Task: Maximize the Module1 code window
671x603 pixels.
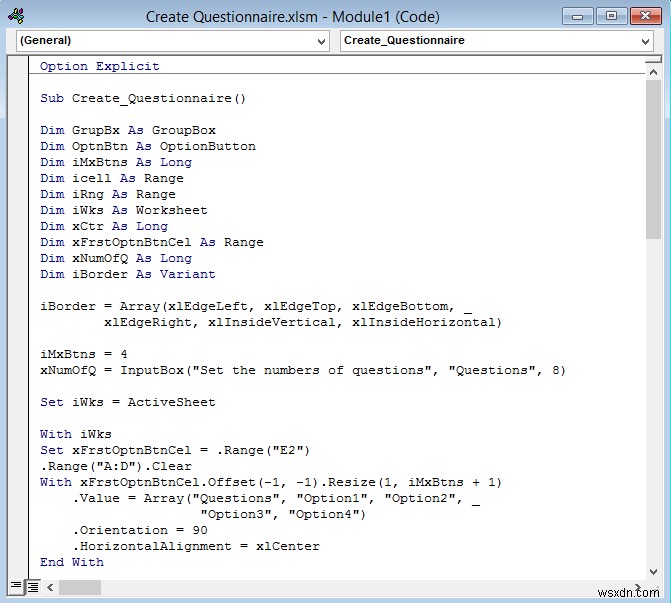Action: (x=612, y=16)
